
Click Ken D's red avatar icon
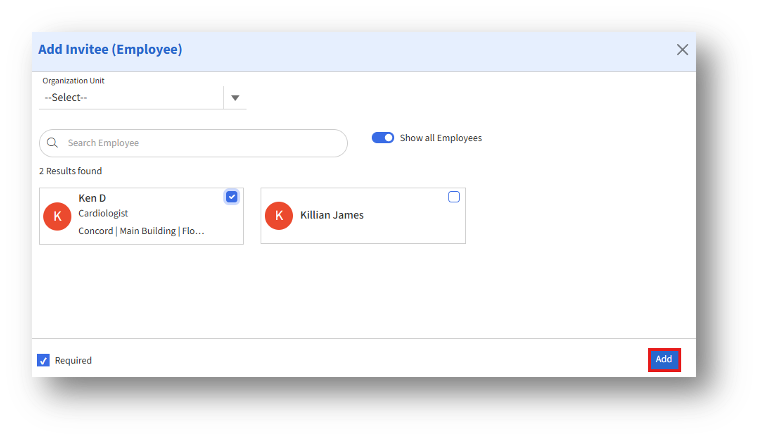[x=57, y=215]
